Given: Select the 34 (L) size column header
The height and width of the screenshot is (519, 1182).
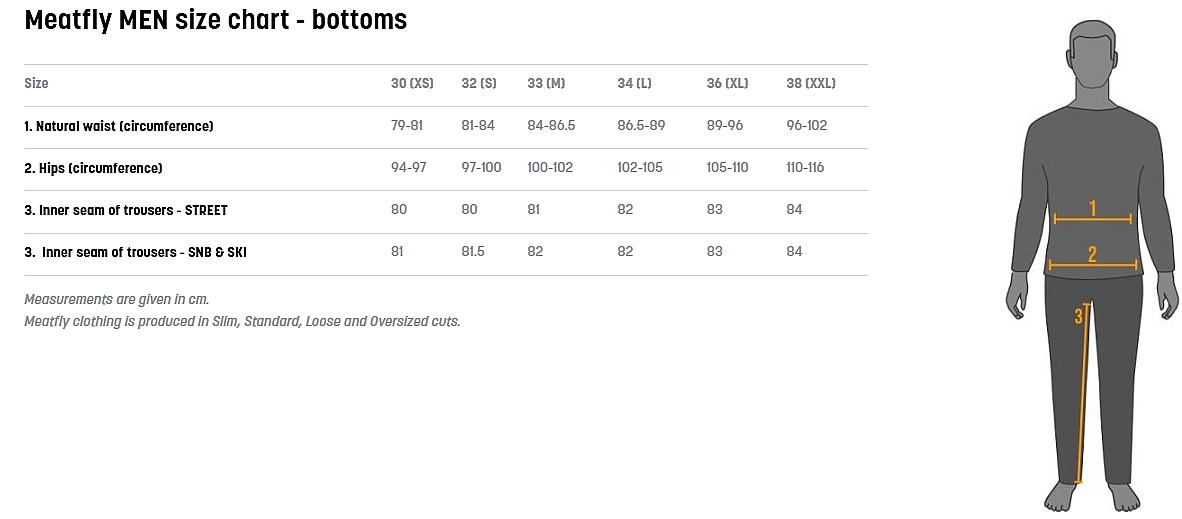Looking at the screenshot, I should point(636,83).
